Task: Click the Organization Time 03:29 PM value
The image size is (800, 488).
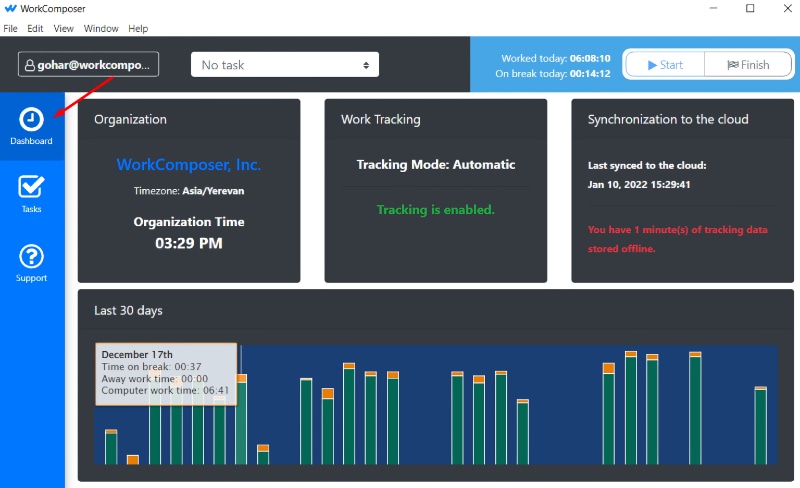Action: pos(189,243)
